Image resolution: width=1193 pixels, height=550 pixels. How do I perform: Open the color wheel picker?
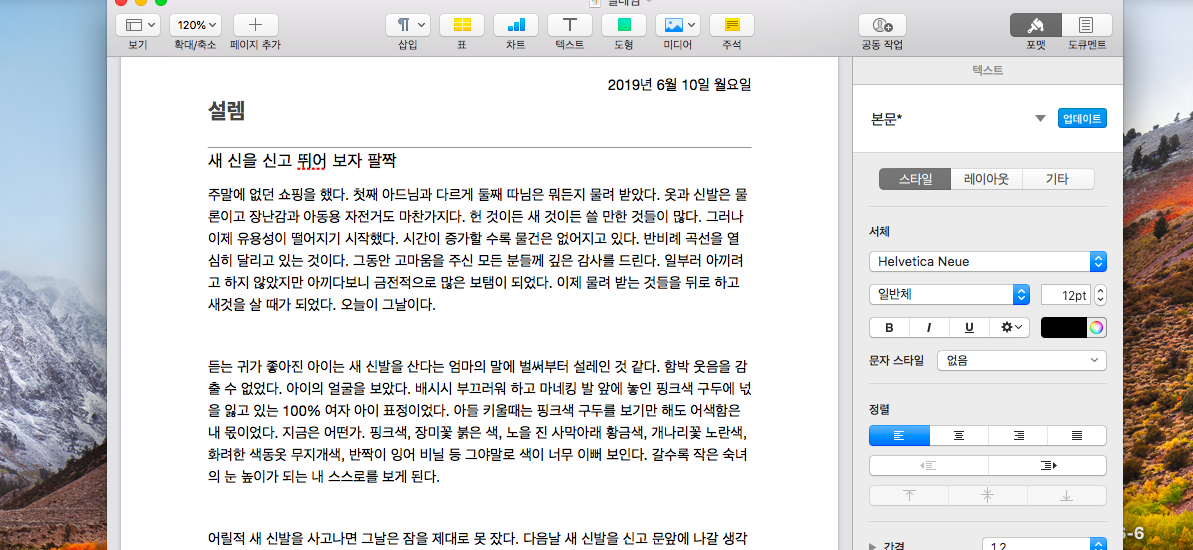click(1096, 328)
